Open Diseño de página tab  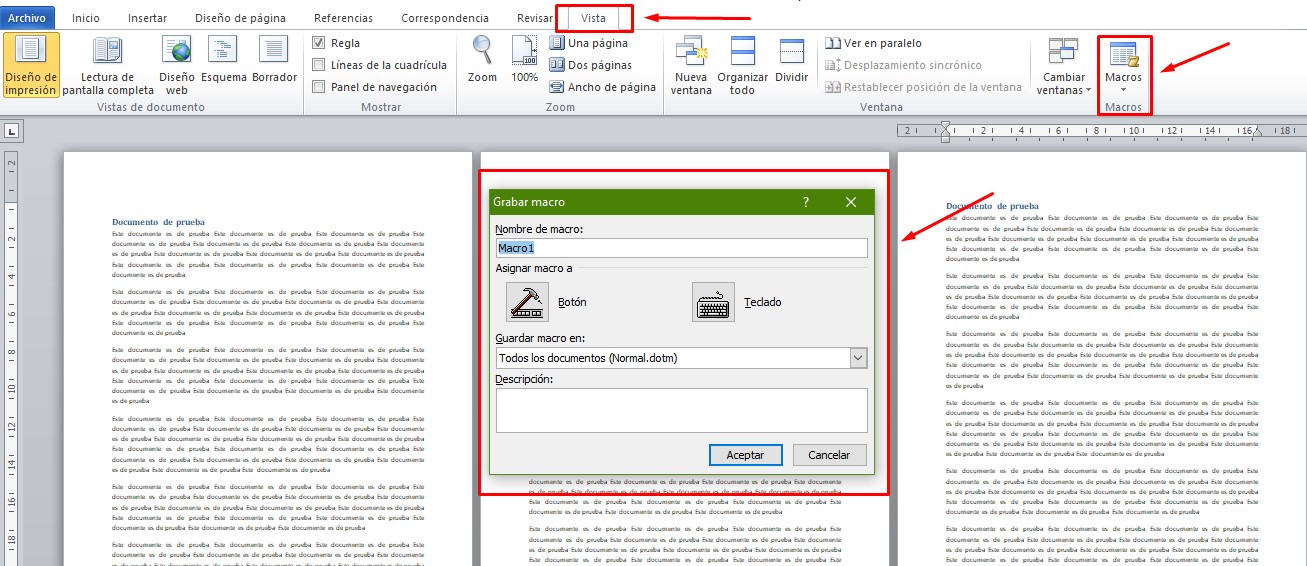[240, 18]
